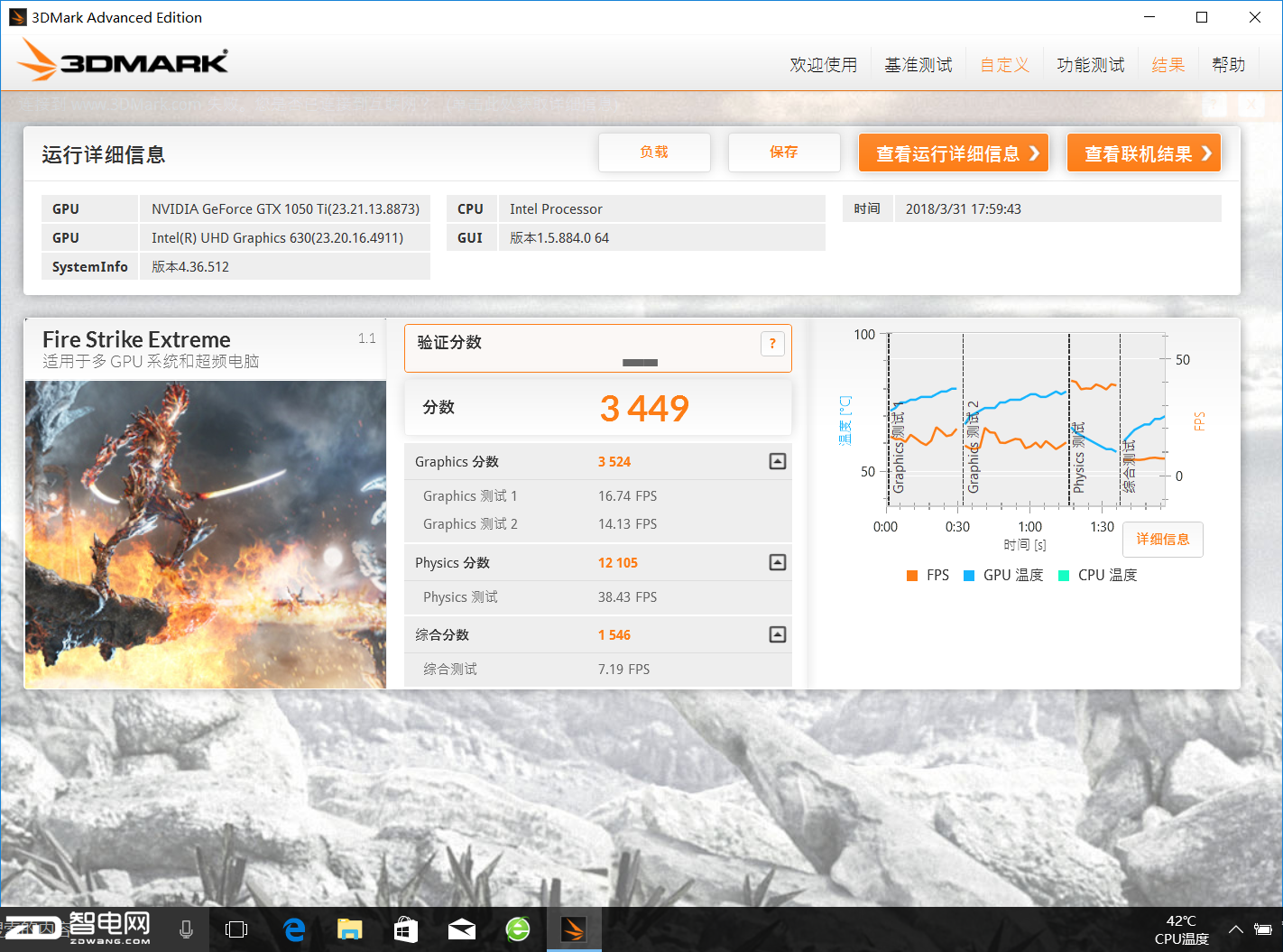The height and width of the screenshot is (952, 1283).
Task: Click the battery icon in system tray
Action: tap(1264, 929)
